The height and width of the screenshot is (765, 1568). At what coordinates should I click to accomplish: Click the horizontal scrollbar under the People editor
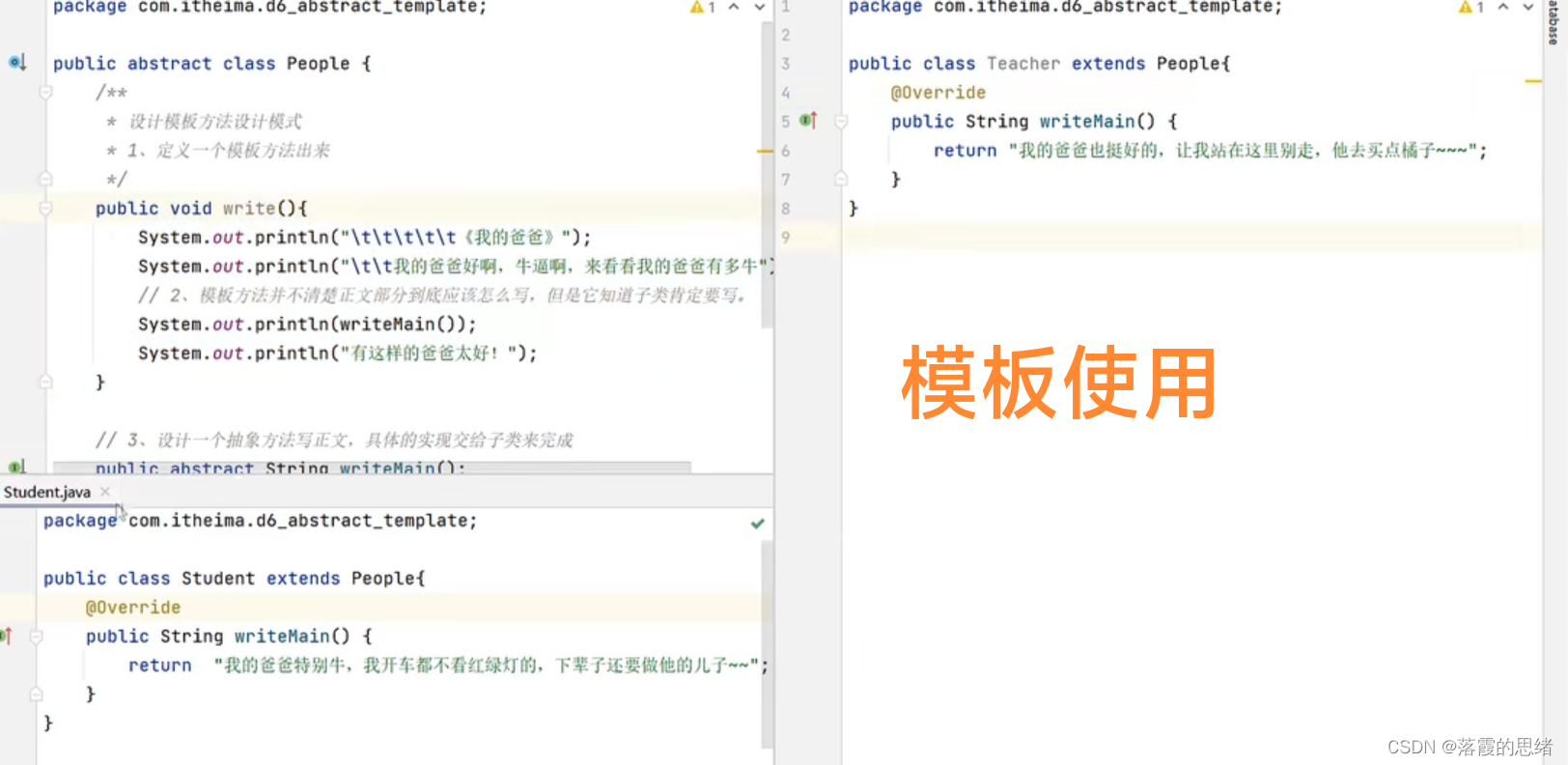372,467
